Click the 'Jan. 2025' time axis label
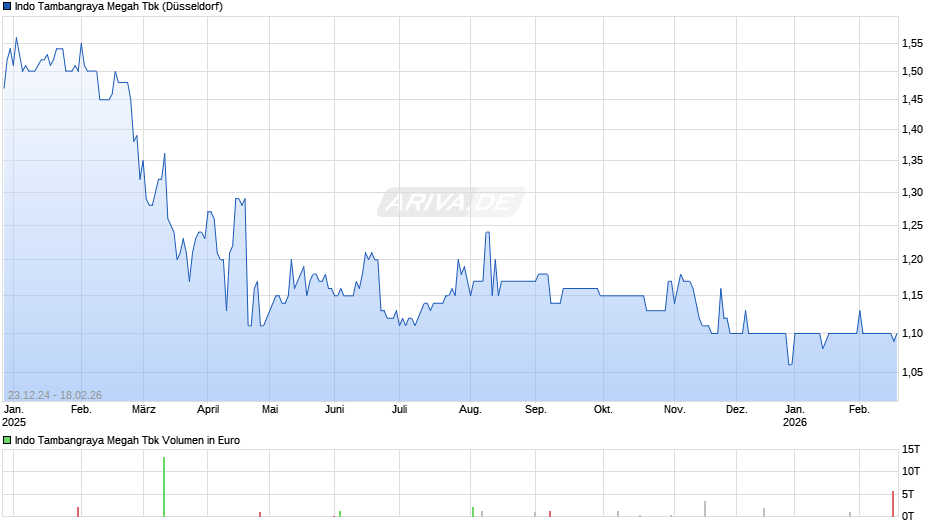 point(14,416)
